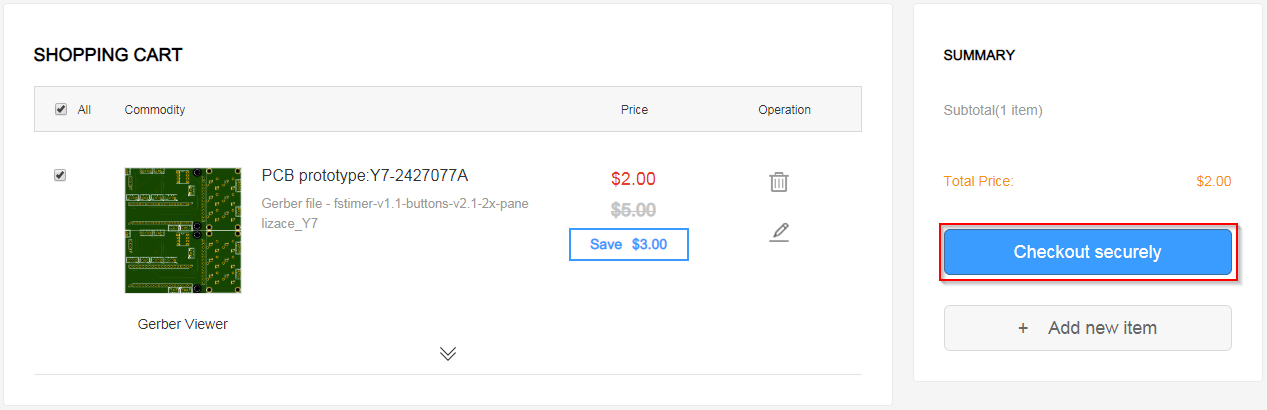Click the crossed-out $5.00 original price

633,210
